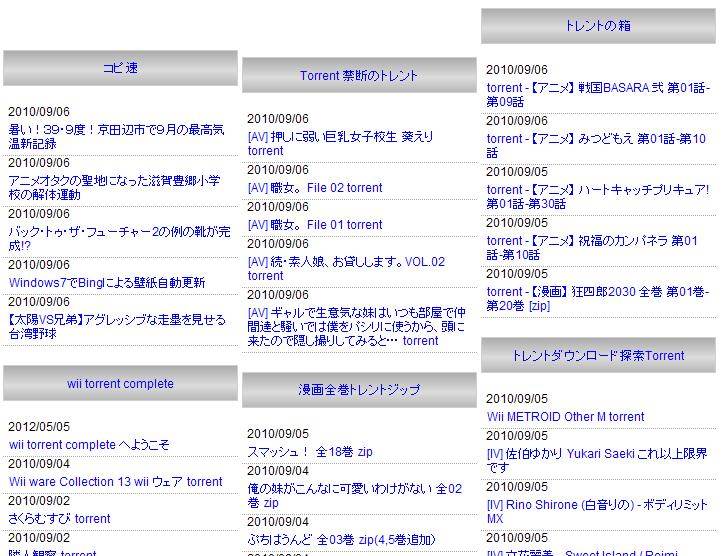
Task: Click the みつどもえ 第01話-第10話 link
Action: pyautogui.click(x=595, y=146)
